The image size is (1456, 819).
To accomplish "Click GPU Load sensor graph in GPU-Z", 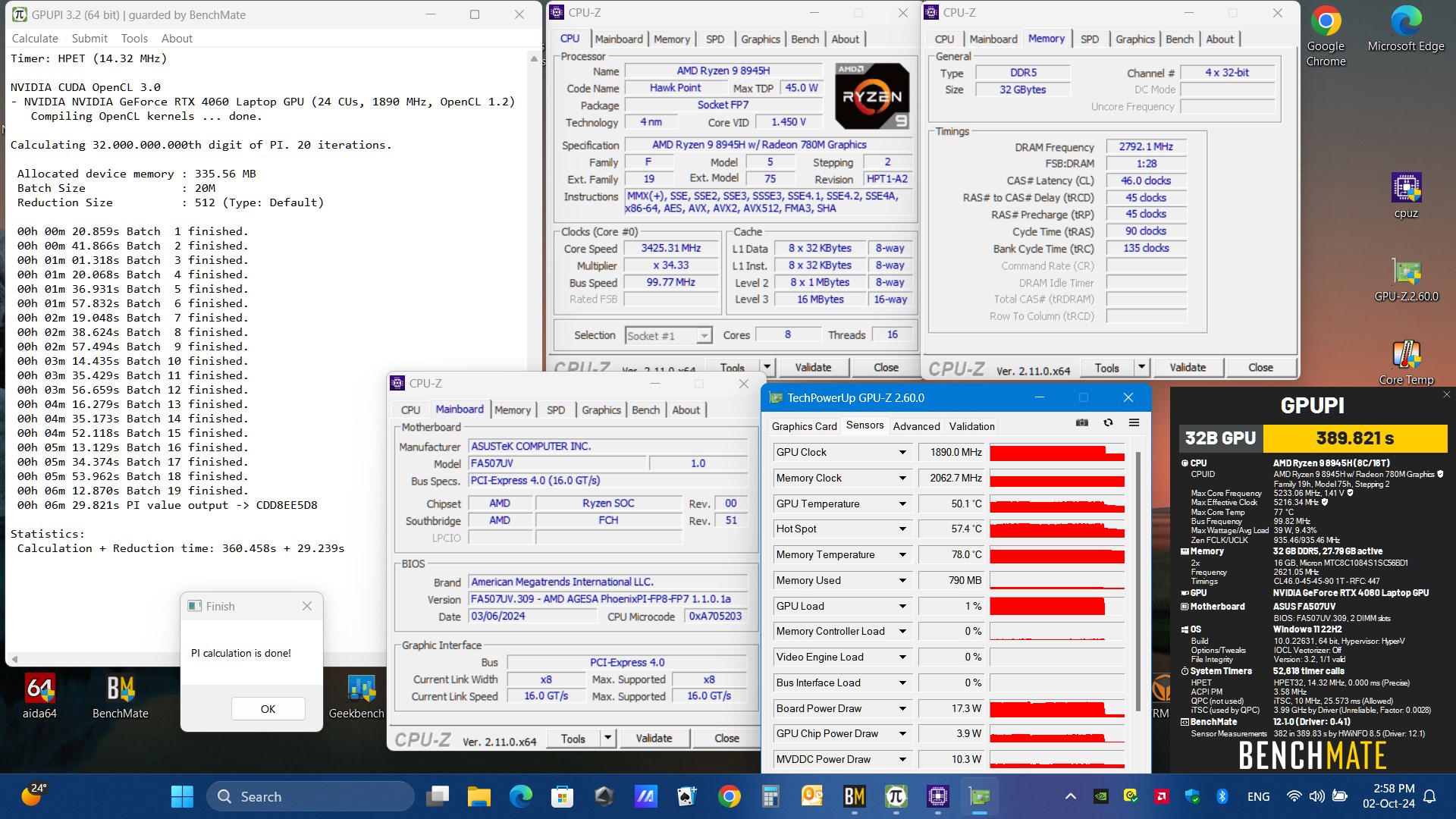I will (x=1056, y=607).
